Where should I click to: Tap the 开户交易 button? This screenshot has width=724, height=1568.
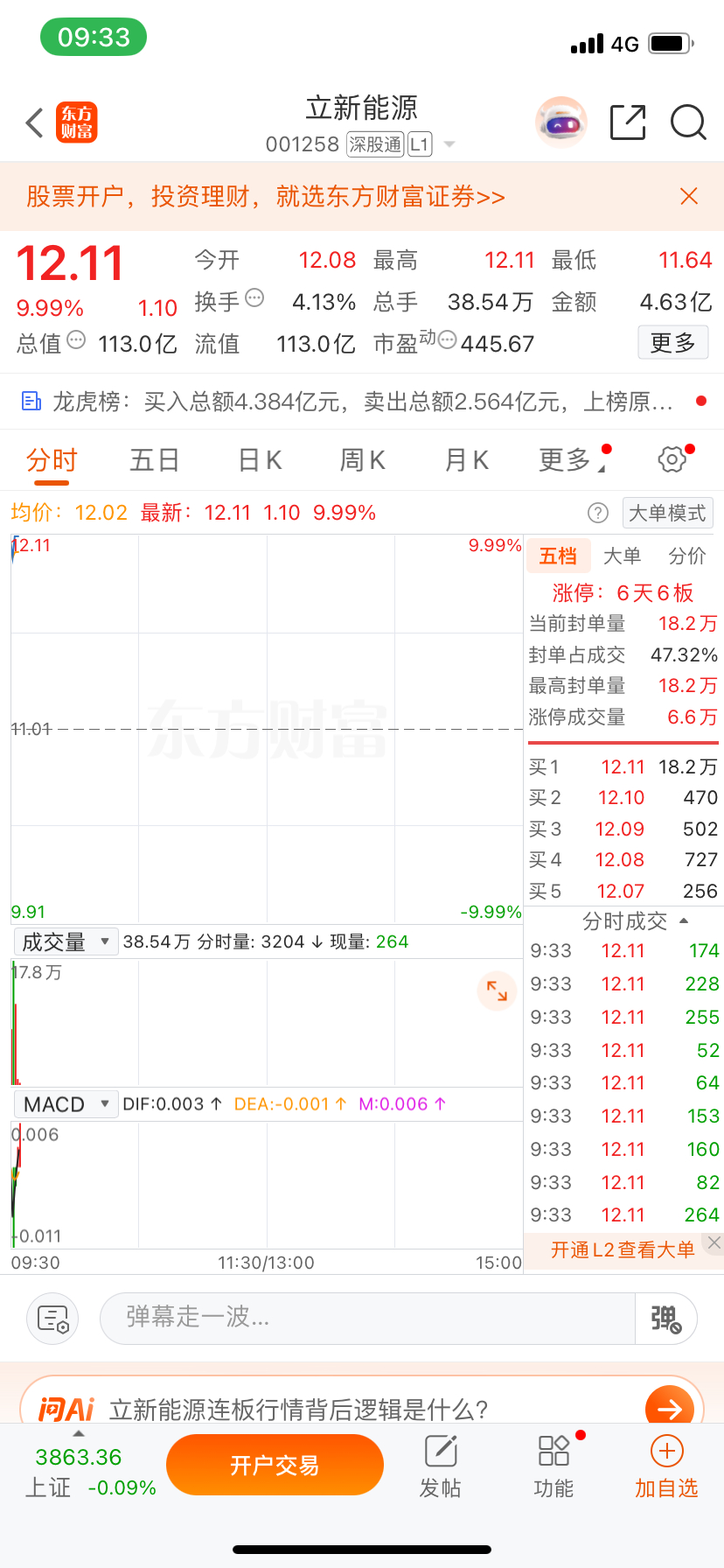[275, 1465]
